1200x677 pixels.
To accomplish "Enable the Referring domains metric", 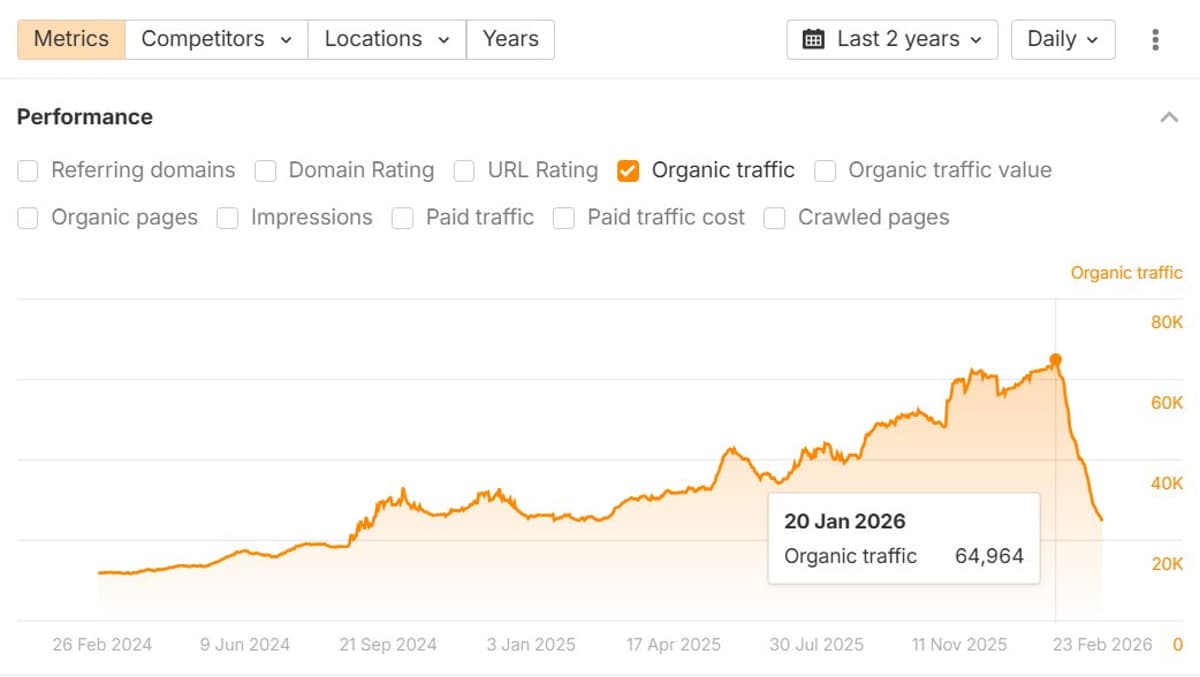I will point(27,171).
